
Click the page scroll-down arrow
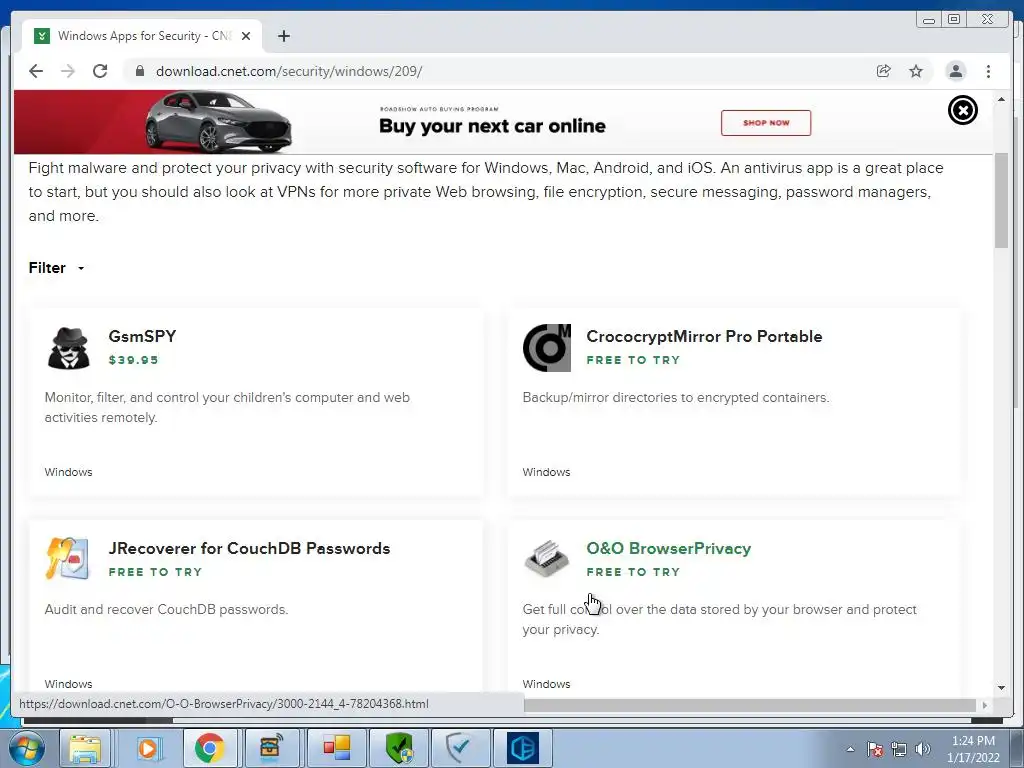(1001, 688)
